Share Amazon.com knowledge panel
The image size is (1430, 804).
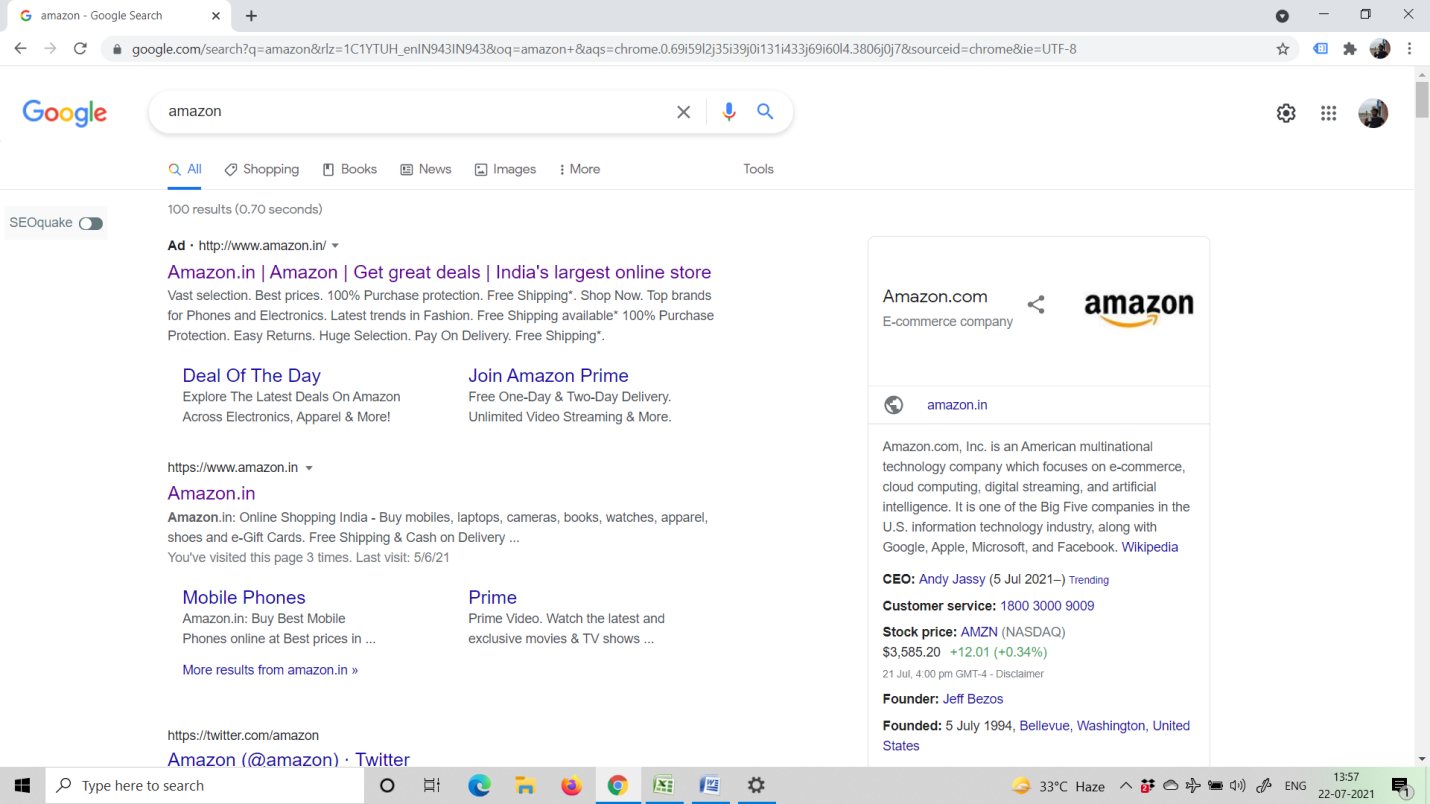click(x=1036, y=305)
